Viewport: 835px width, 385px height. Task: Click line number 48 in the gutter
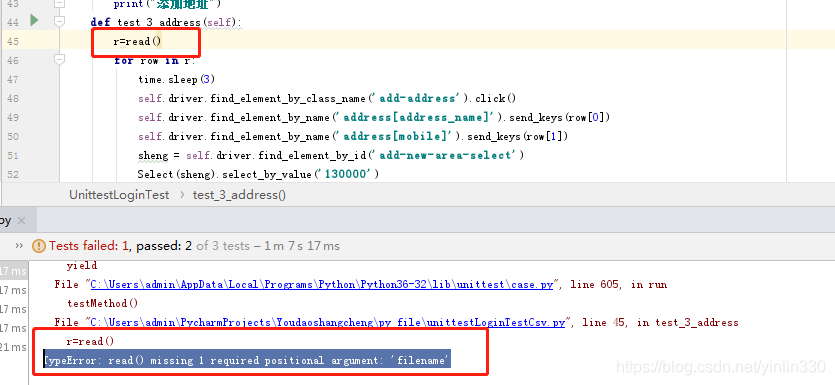[x=13, y=99]
